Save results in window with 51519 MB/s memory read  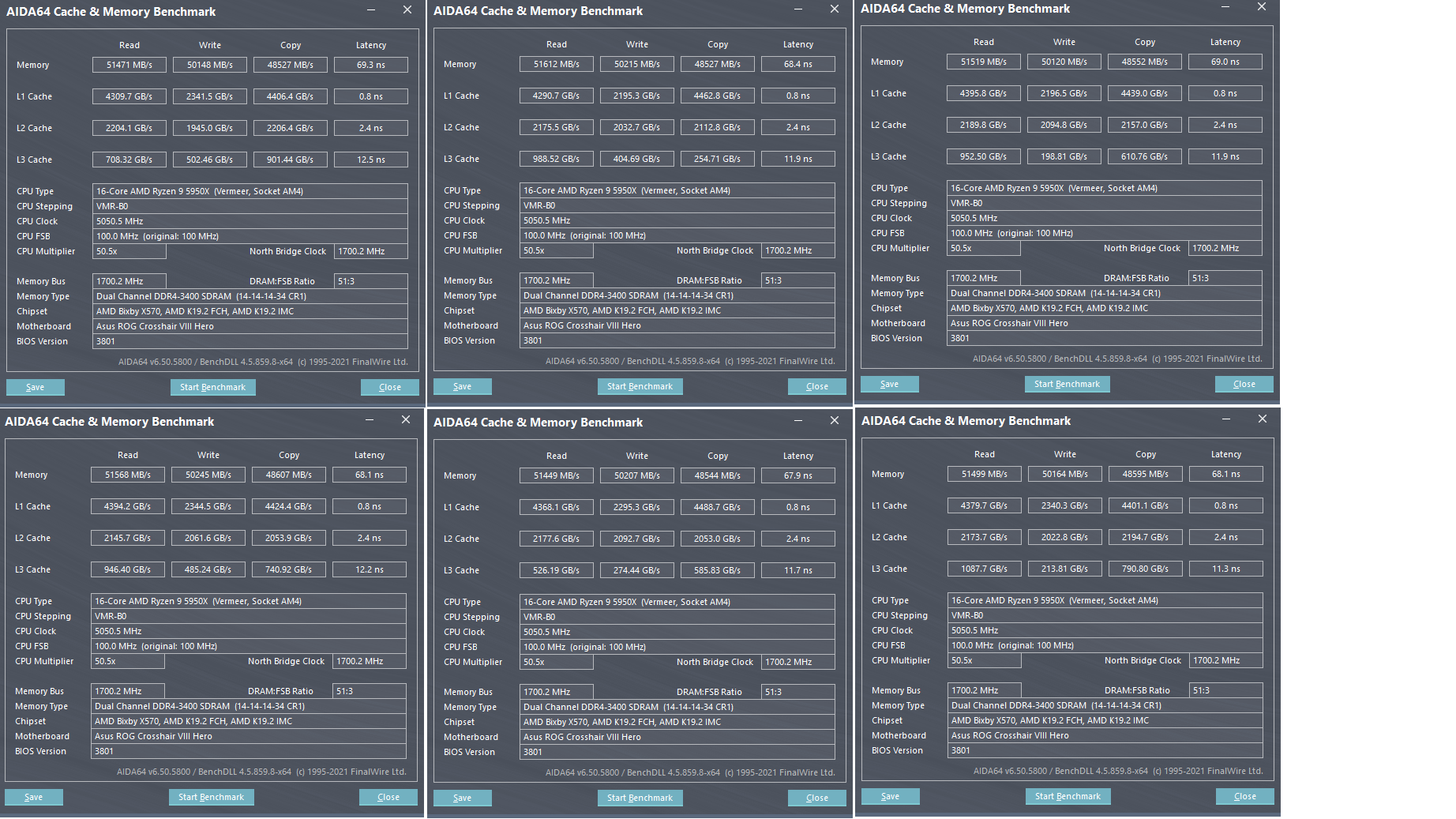[890, 384]
